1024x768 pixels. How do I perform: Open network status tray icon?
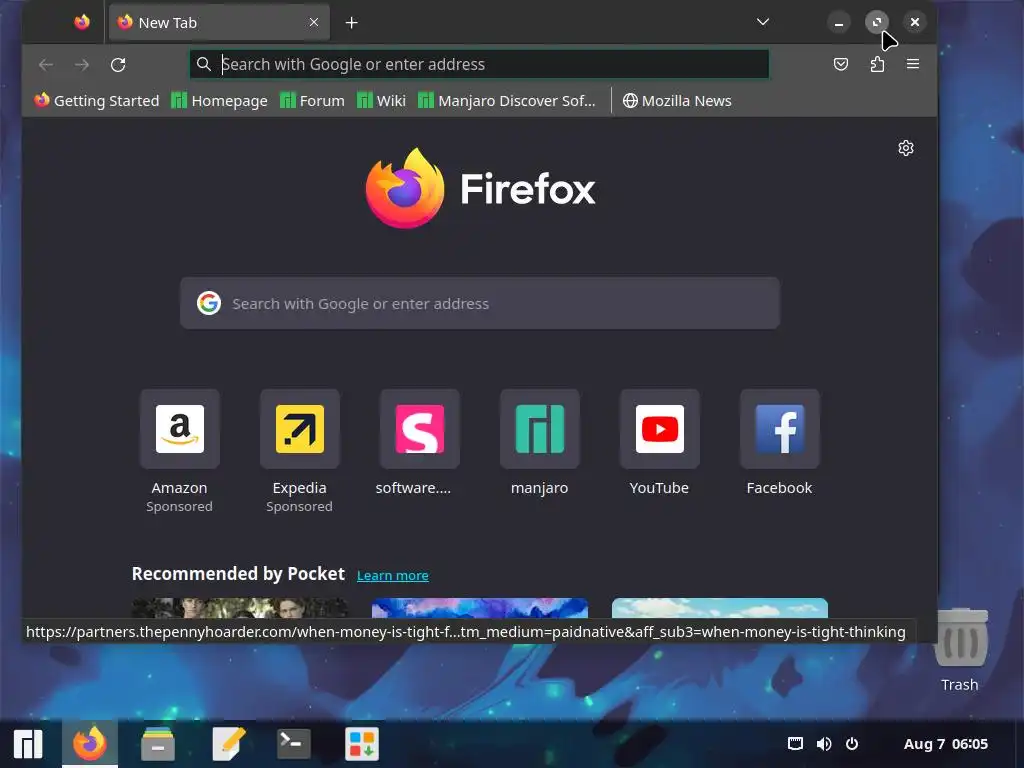click(x=795, y=744)
